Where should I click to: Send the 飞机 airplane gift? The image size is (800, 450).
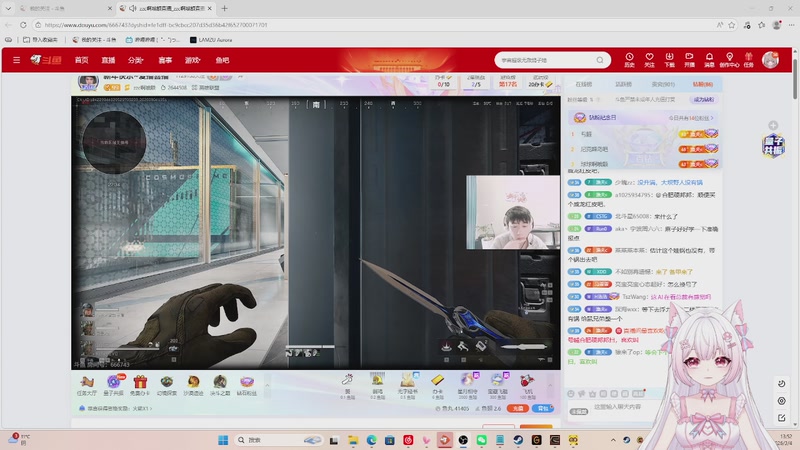pos(527,386)
